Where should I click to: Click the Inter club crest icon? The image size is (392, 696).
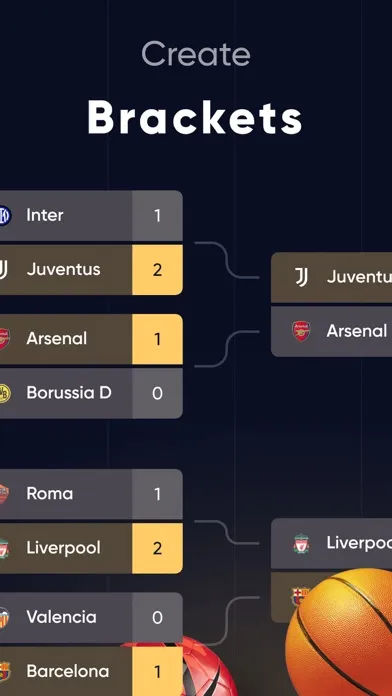coord(4,216)
